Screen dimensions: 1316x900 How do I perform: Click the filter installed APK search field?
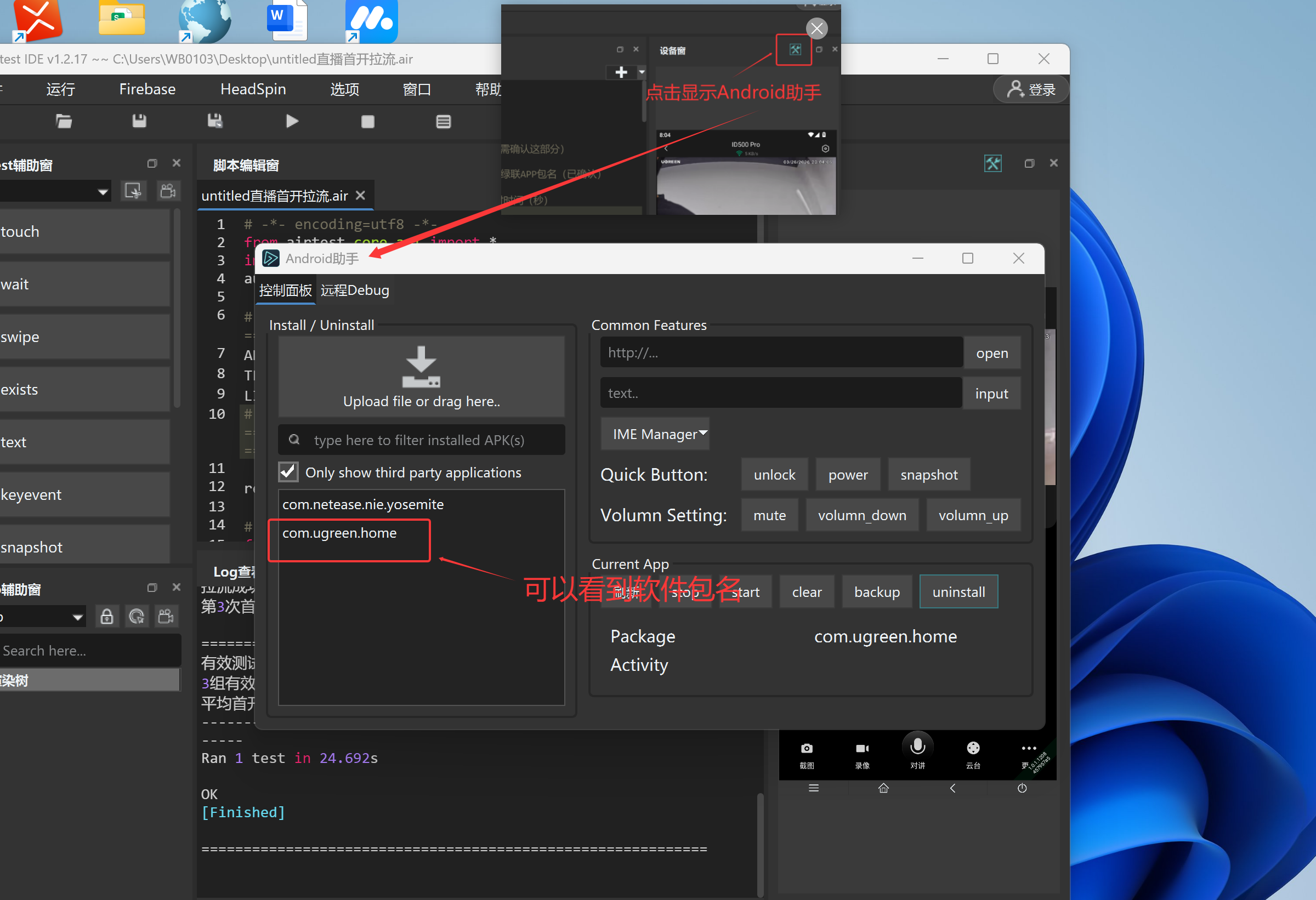(x=421, y=440)
